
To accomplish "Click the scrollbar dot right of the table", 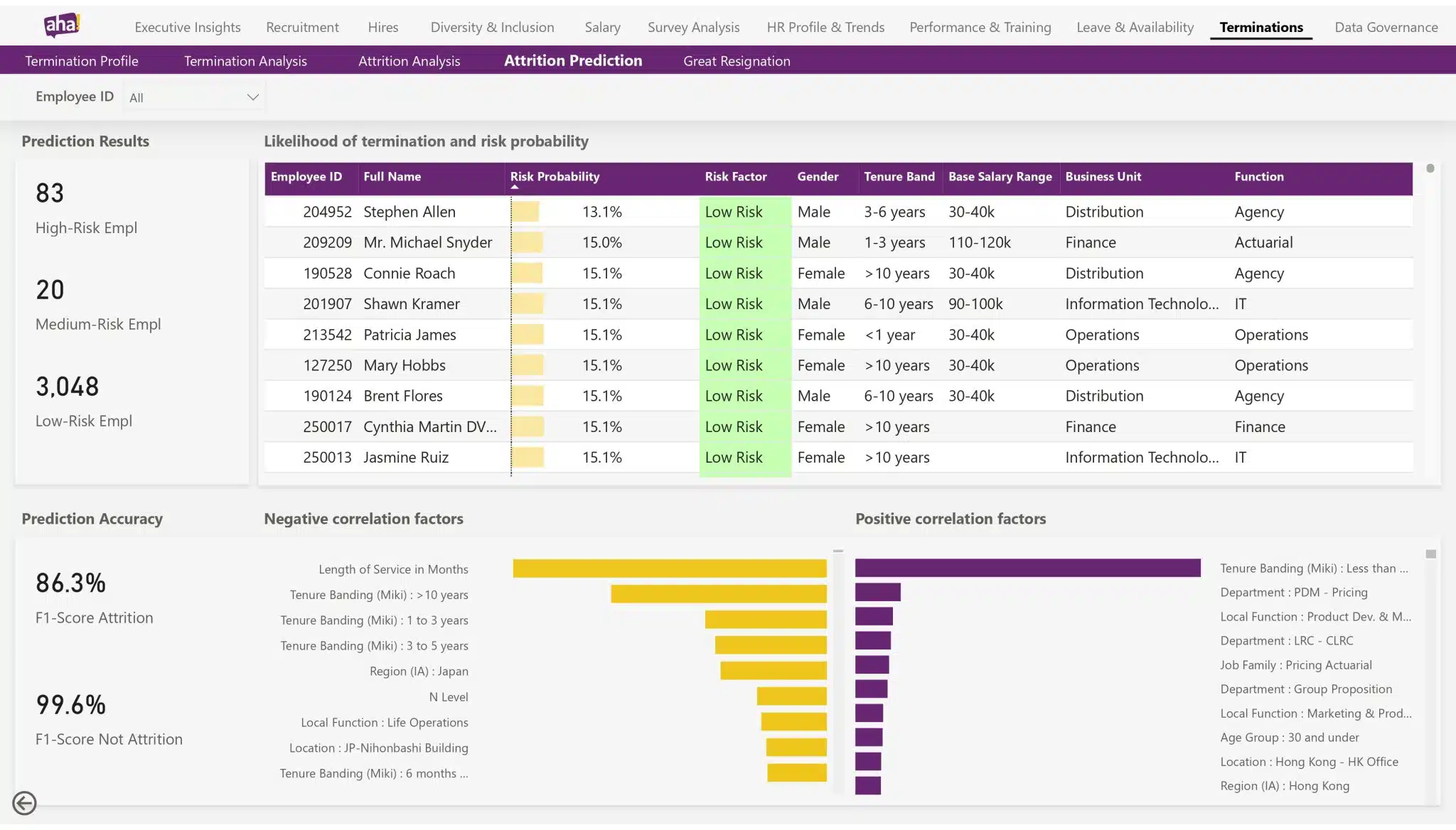I will point(1429,169).
